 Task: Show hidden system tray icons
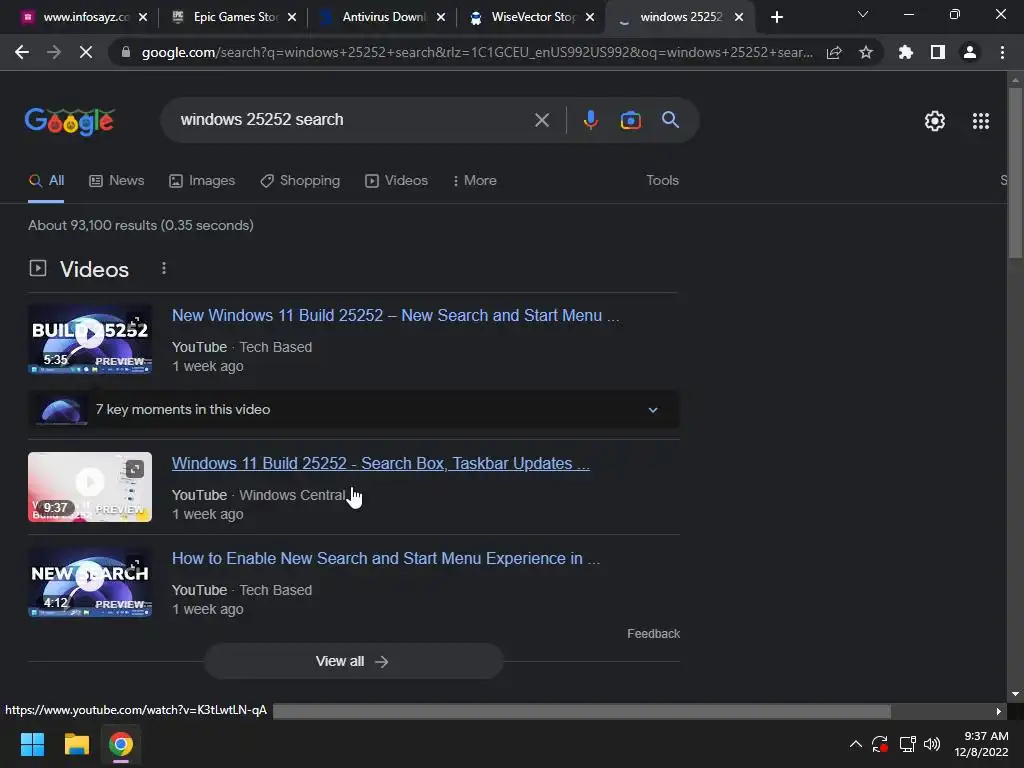click(x=856, y=744)
